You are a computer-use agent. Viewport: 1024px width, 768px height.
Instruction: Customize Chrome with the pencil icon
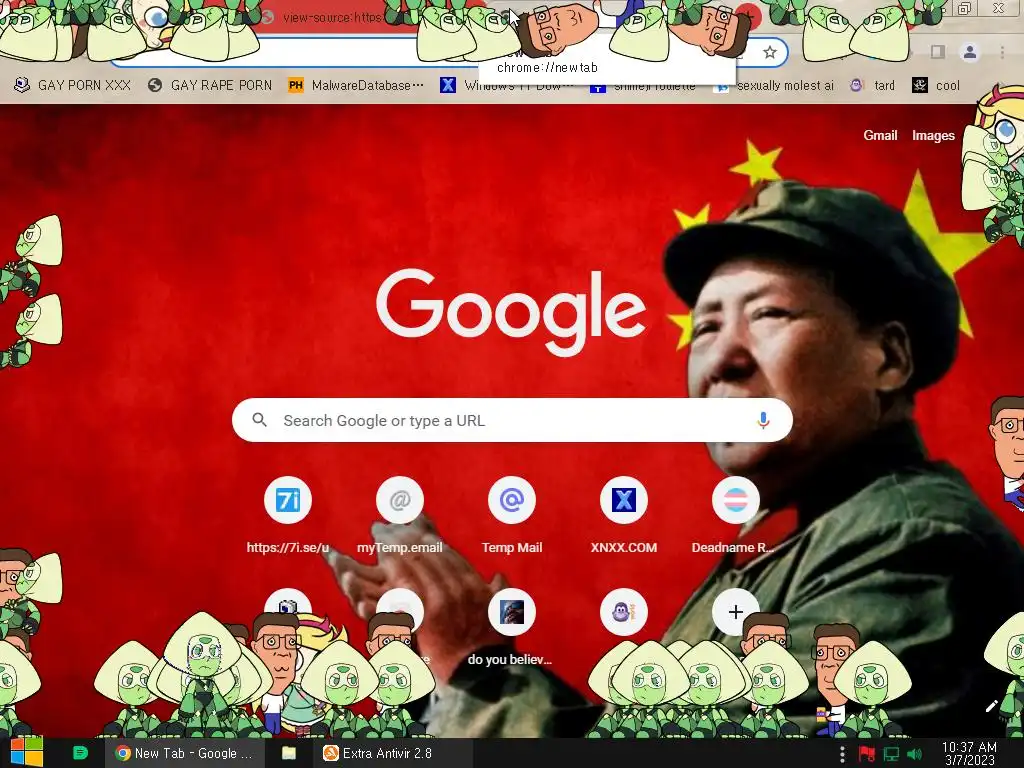click(x=991, y=706)
